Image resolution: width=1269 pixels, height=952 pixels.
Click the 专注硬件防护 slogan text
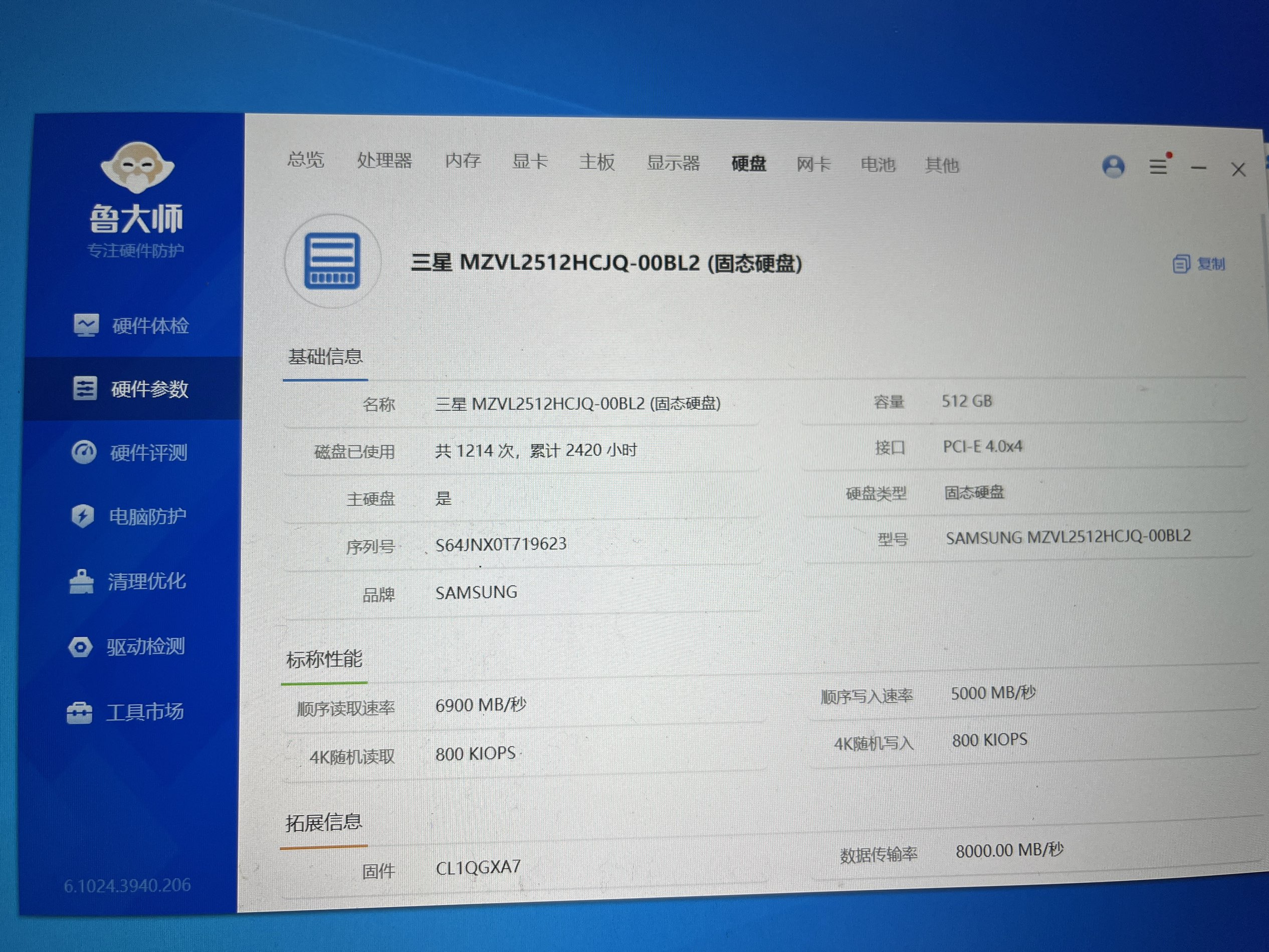click(x=135, y=251)
